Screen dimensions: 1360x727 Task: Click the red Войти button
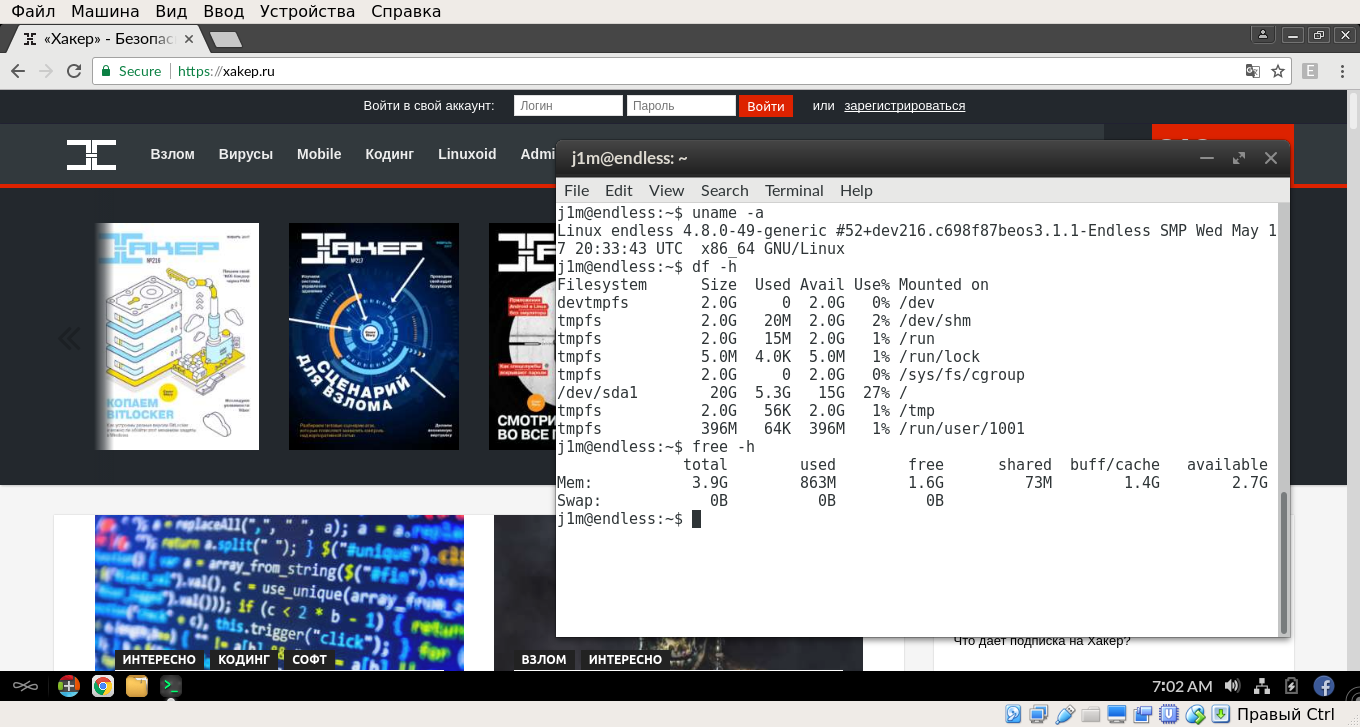766,106
